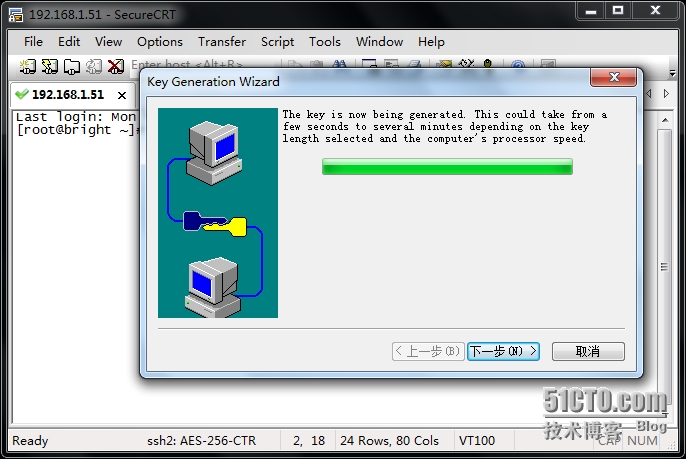The width and height of the screenshot is (686, 459).
Task: Click the 取消 cancel button
Action: tap(588, 351)
